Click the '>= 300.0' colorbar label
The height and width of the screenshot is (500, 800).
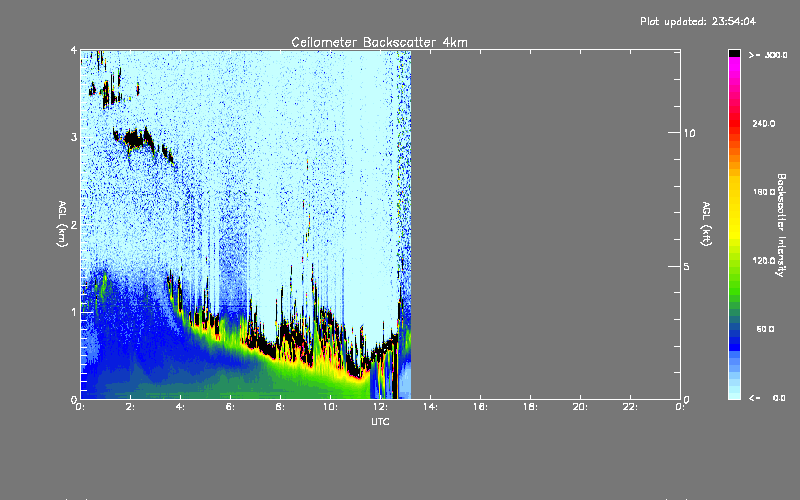[768, 55]
